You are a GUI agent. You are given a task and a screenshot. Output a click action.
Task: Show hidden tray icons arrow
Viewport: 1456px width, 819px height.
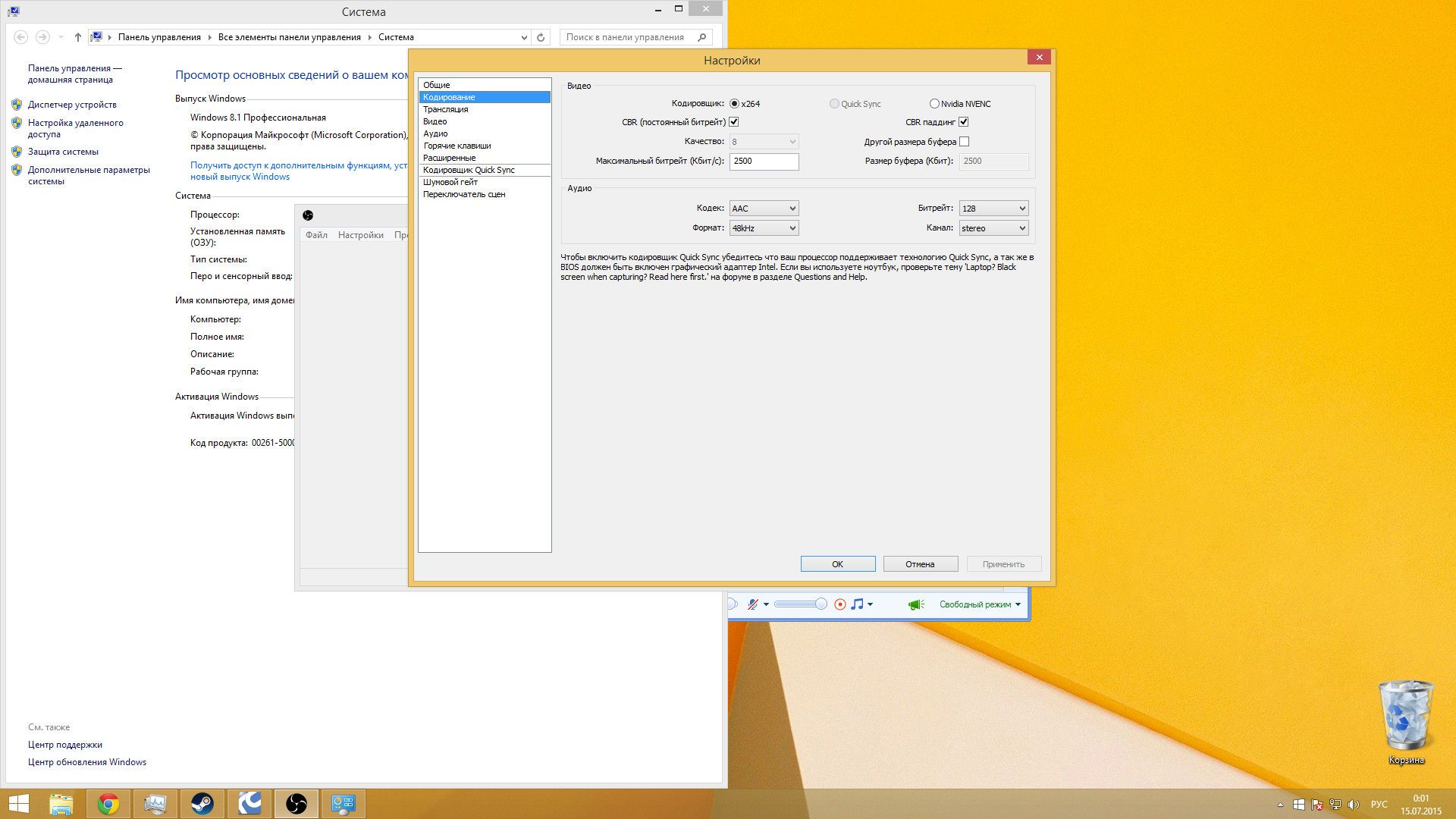1280,805
